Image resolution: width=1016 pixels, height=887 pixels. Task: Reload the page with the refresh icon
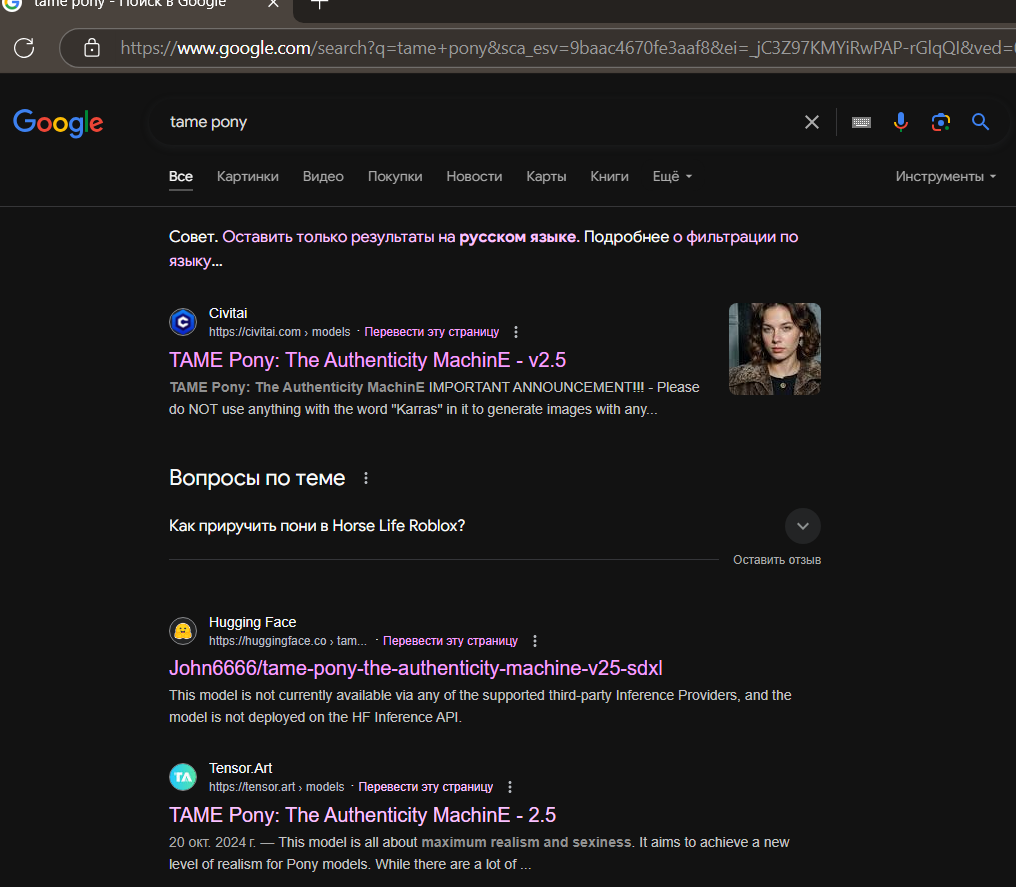24,48
